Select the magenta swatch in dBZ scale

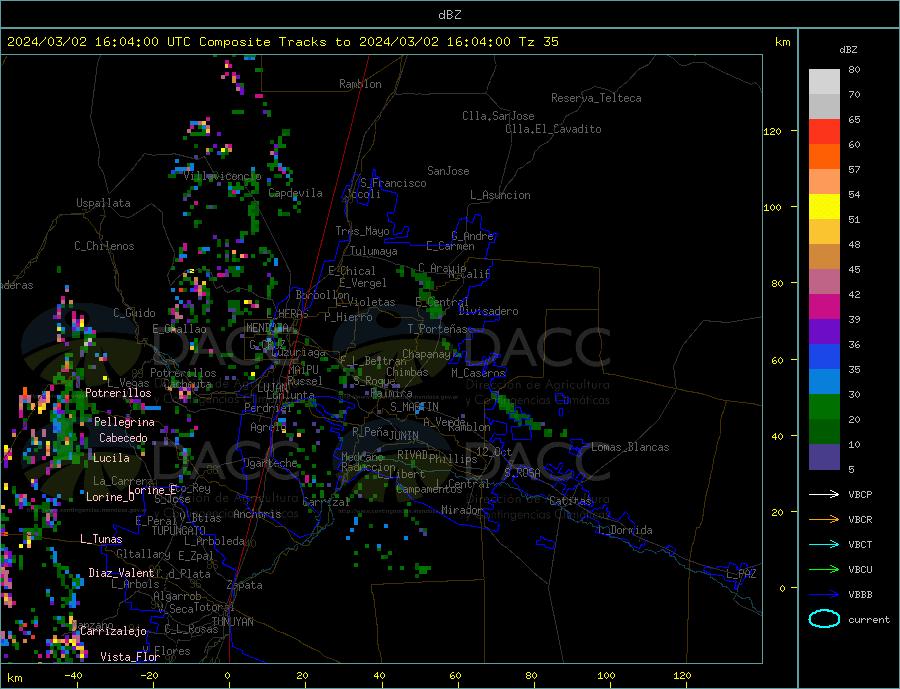point(824,307)
